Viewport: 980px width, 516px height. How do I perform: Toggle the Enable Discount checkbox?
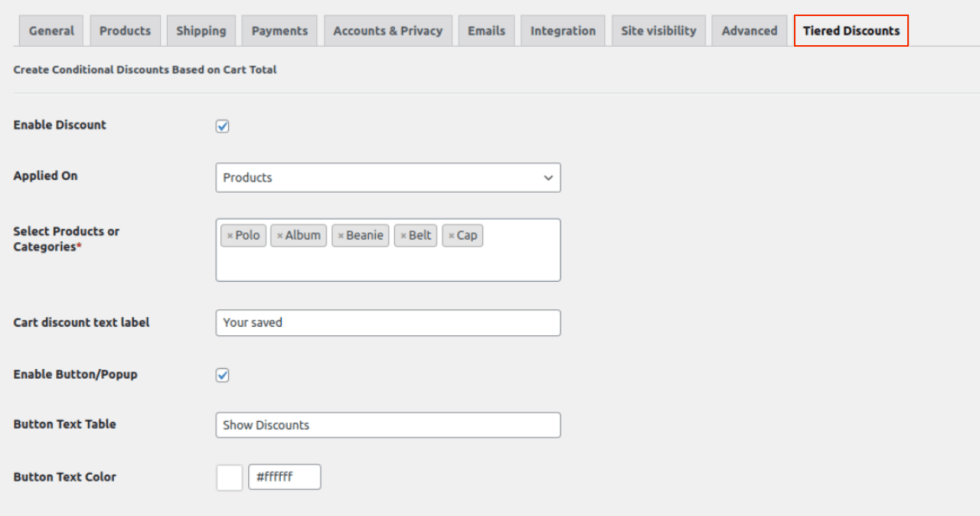223,126
